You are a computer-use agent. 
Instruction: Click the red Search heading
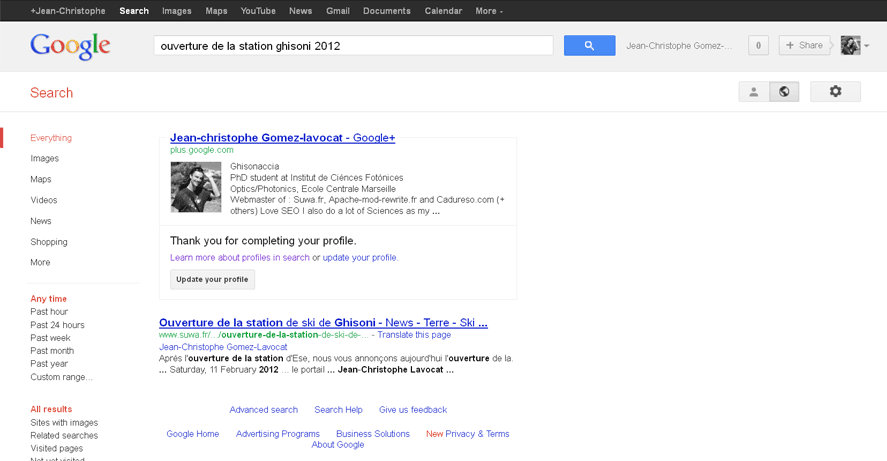tap(51, 93)
